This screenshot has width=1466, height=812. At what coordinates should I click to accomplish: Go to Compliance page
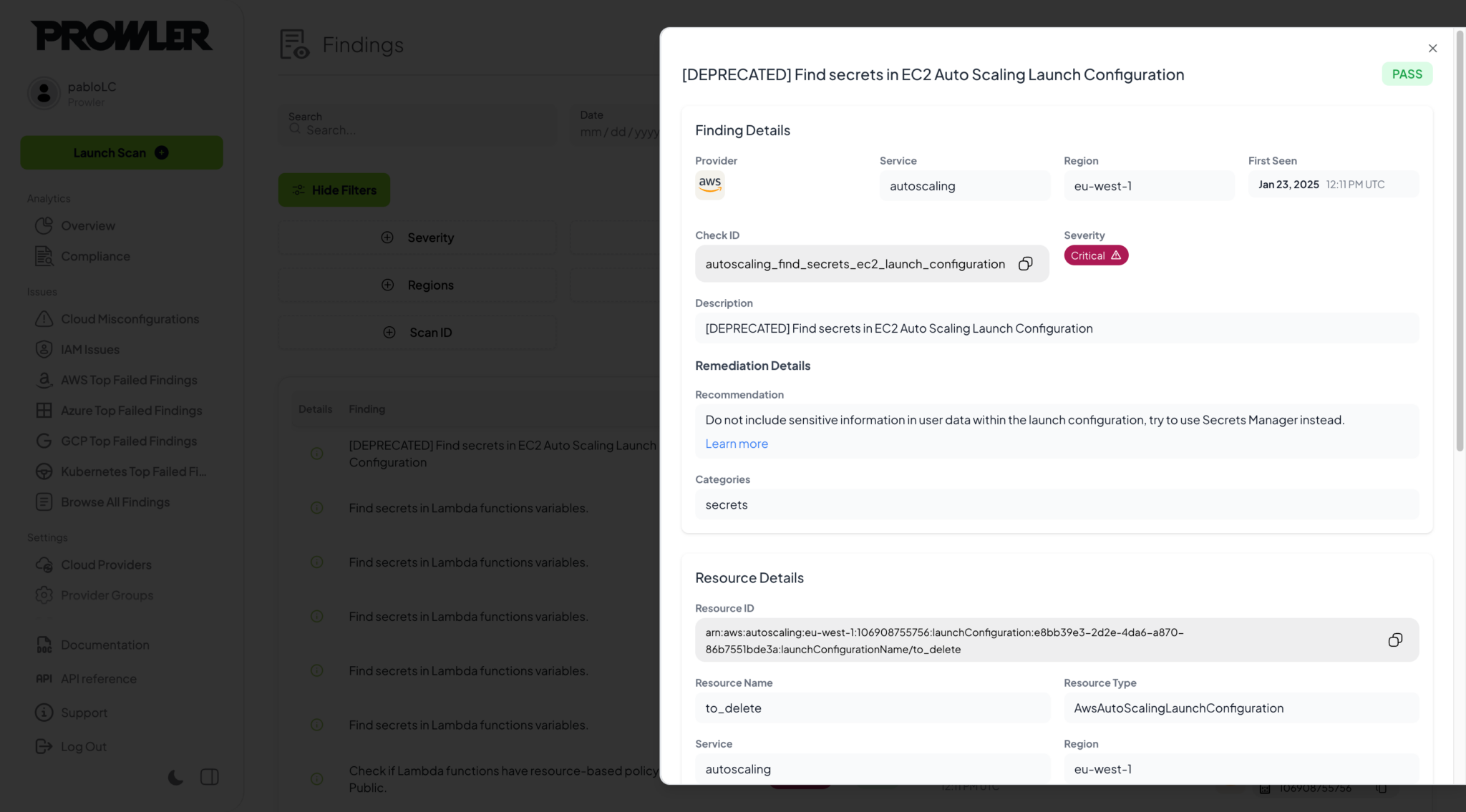(x=95, y=256)
